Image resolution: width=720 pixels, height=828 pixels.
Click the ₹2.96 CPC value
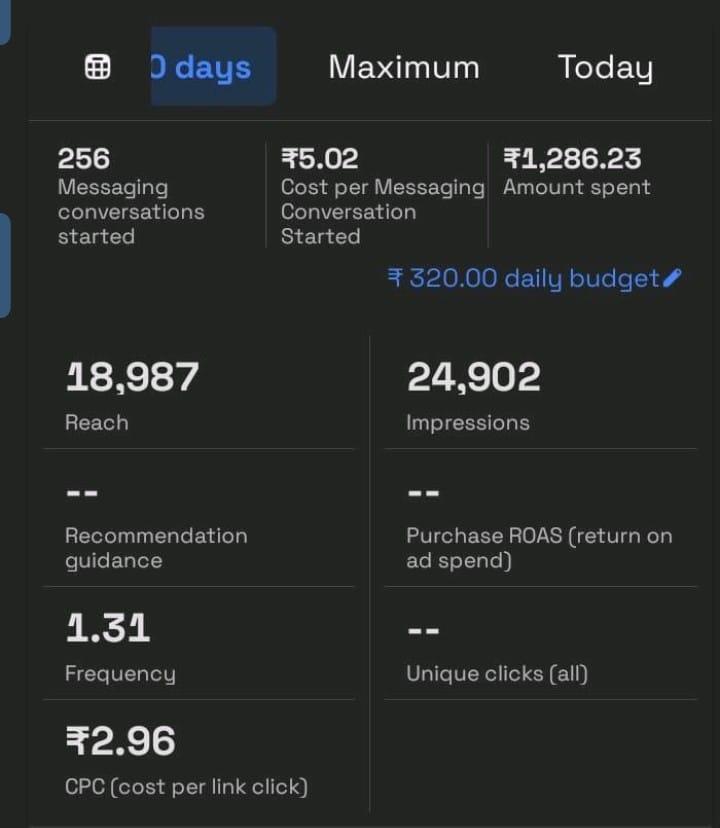tap(120, 741)
